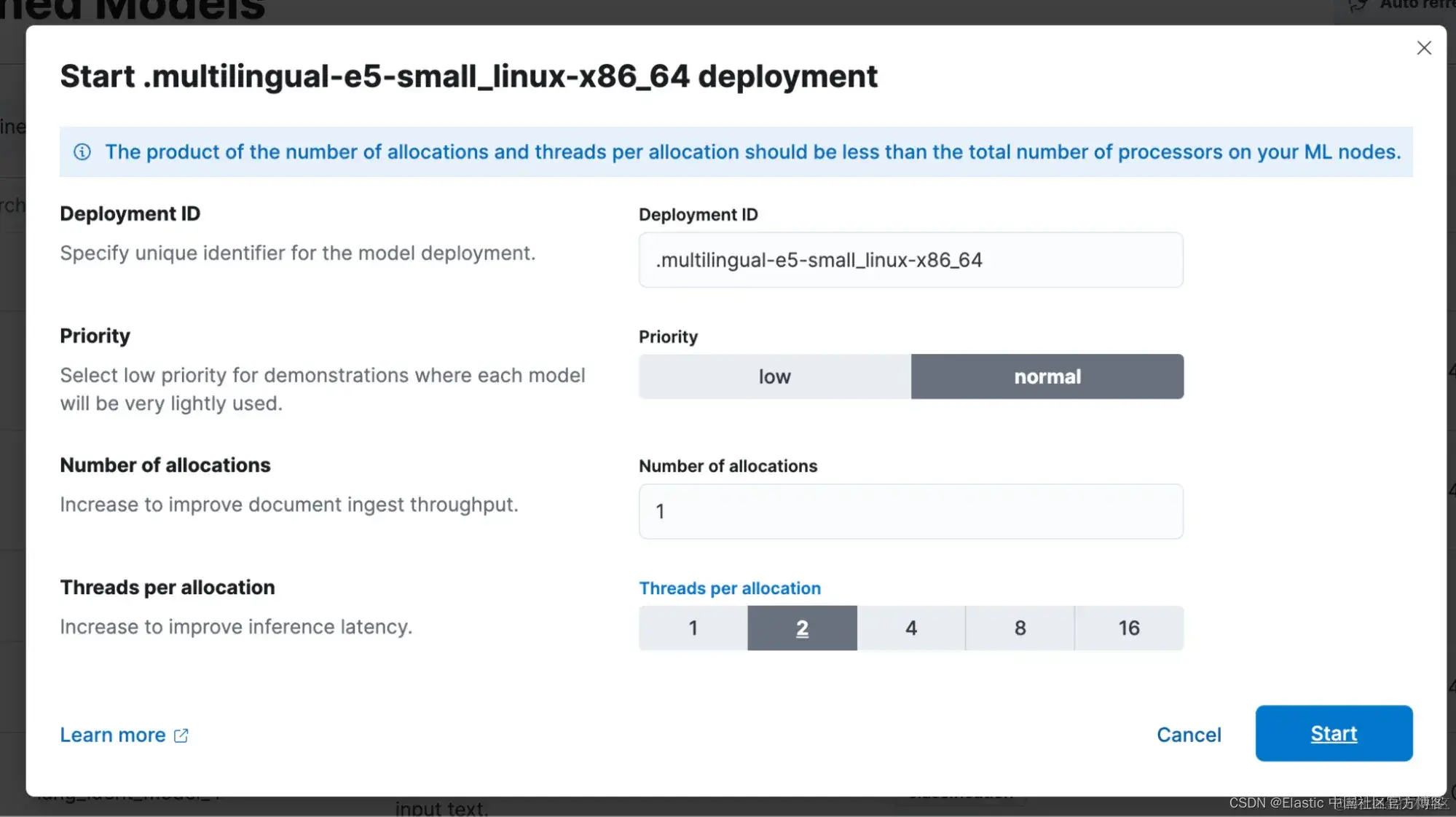Choose 8 threads per allocation
Viewport: 1456px width, 817px height.
coord(1020,628)
